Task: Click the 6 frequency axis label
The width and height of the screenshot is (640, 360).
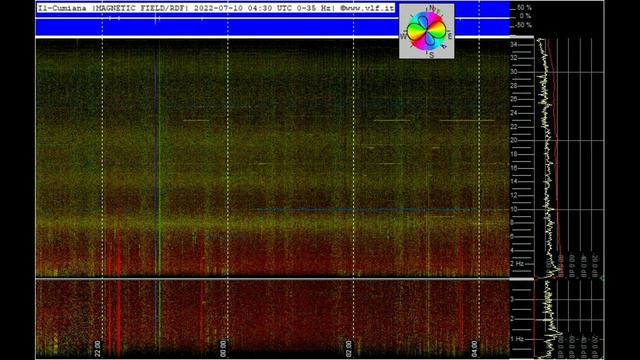Action: [x=512, y=237]
